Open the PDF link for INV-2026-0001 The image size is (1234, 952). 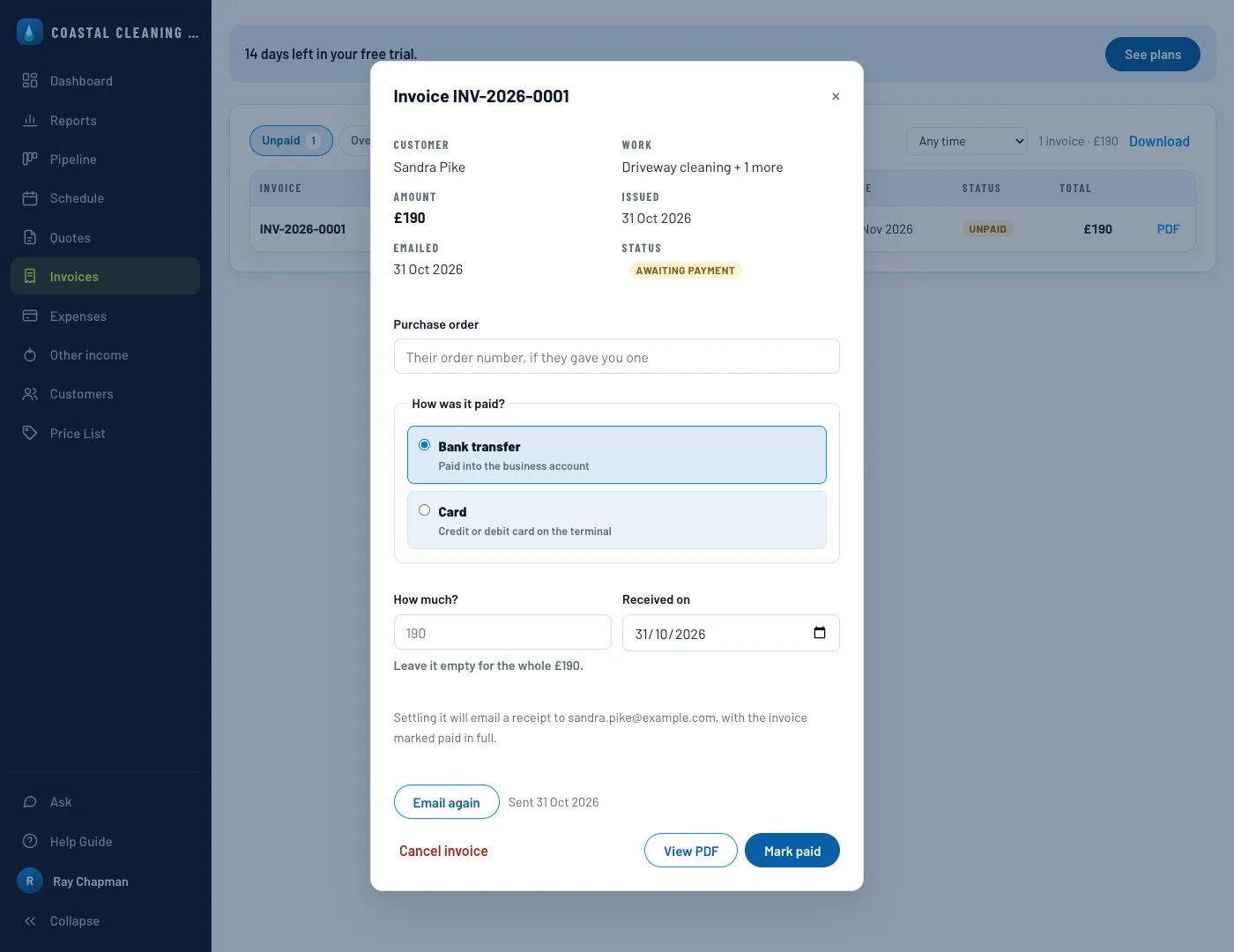pos(1168,229)
